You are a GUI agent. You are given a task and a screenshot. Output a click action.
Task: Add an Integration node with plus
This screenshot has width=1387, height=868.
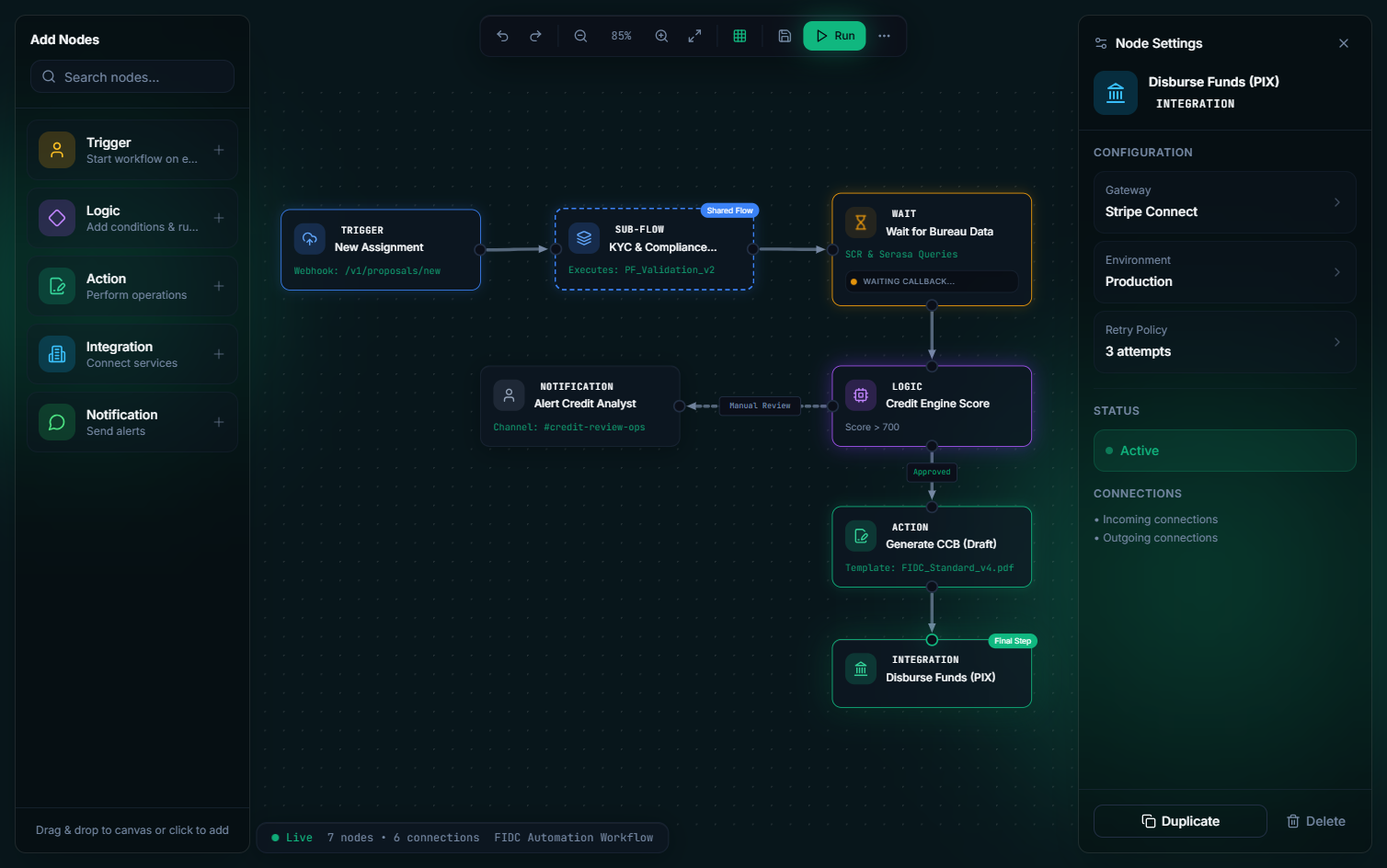click(x=219, y=354)
